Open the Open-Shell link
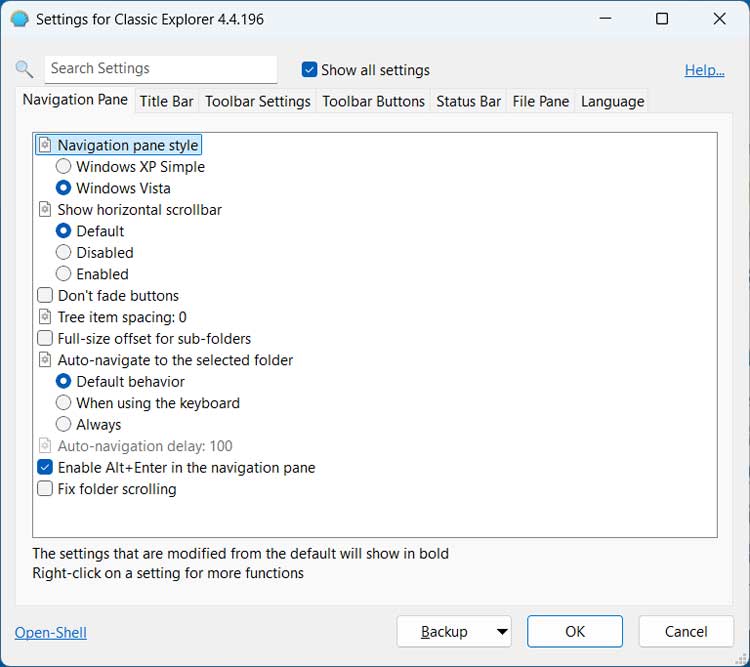This screenshot has height=667, width=750. click(51, 633)
